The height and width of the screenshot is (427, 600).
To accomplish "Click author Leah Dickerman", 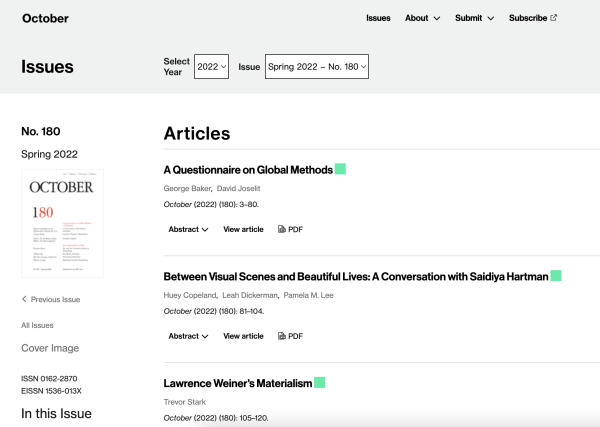I will [x=250, y=295].
